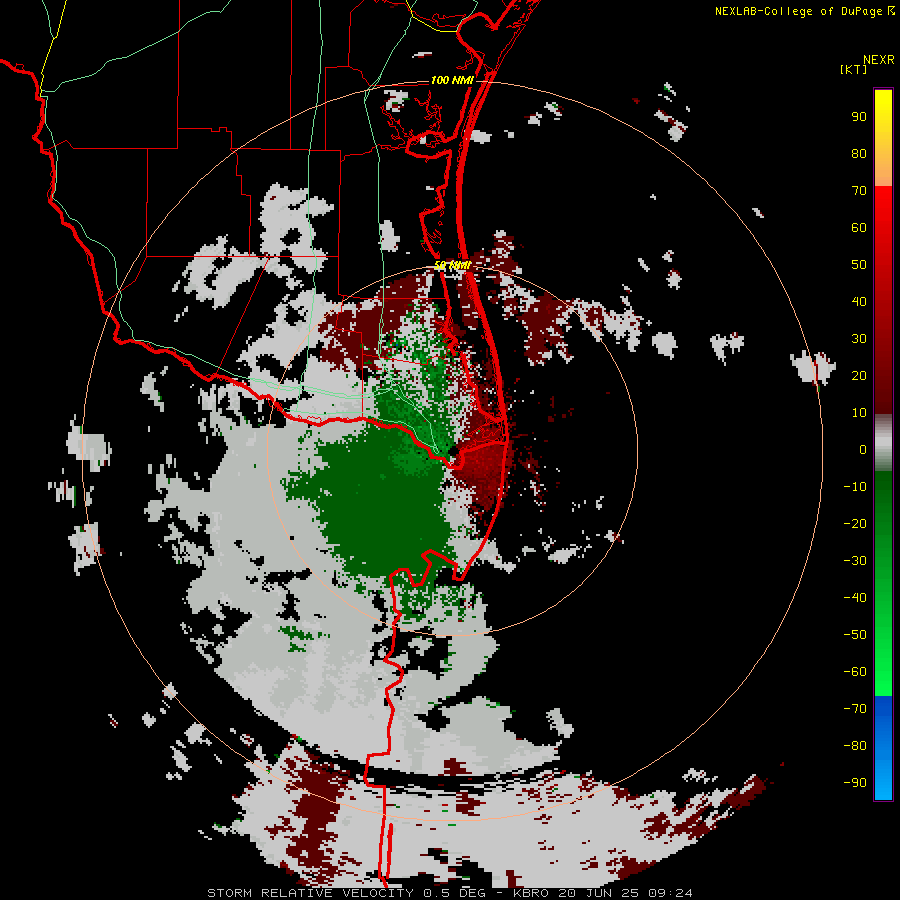This screenshot has width=900, height=900.
Task: Click the positive 60 value on the velocity scale
Action: pos(859,228)
